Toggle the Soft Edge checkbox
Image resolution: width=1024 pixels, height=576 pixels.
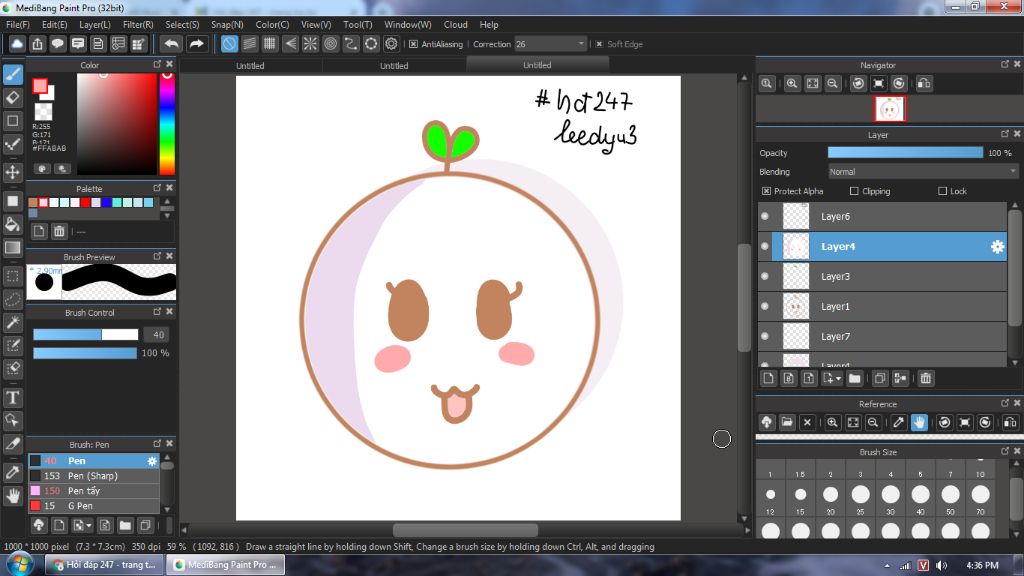click(x=599, y=44)
